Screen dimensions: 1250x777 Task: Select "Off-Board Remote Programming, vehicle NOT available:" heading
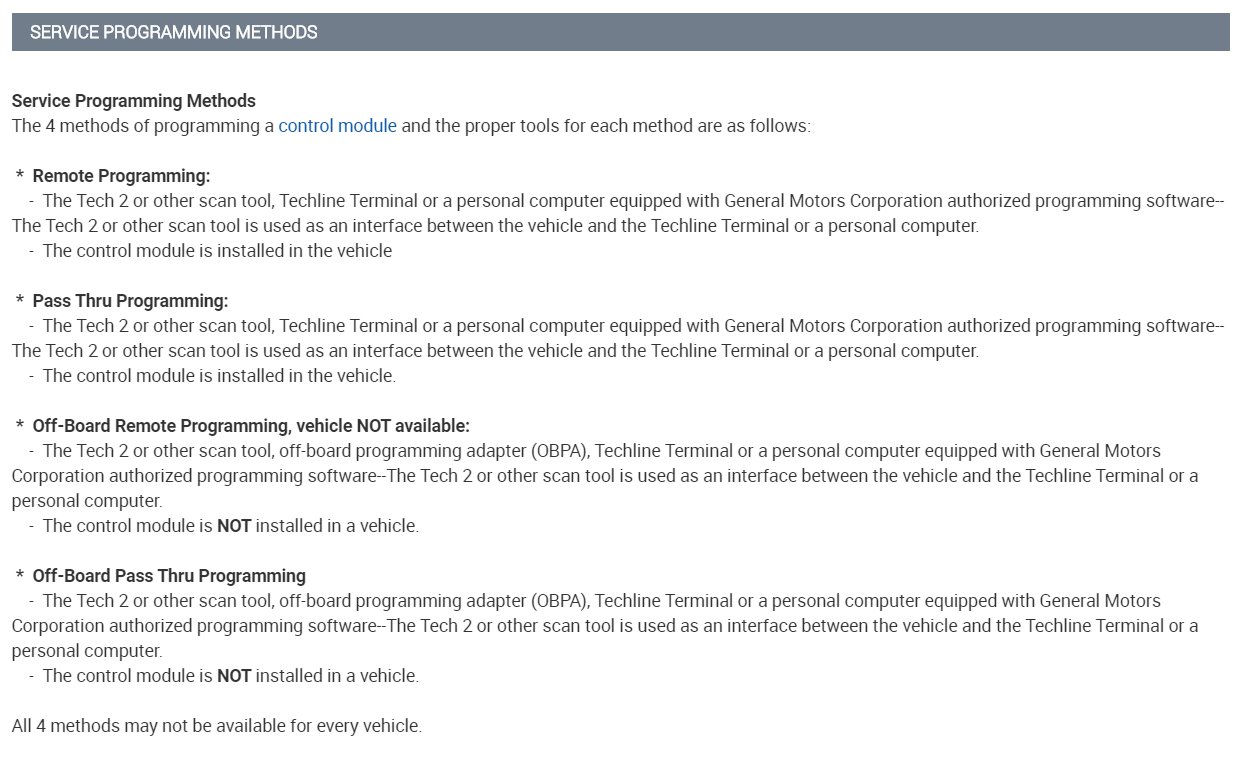[x=250, y=426]
